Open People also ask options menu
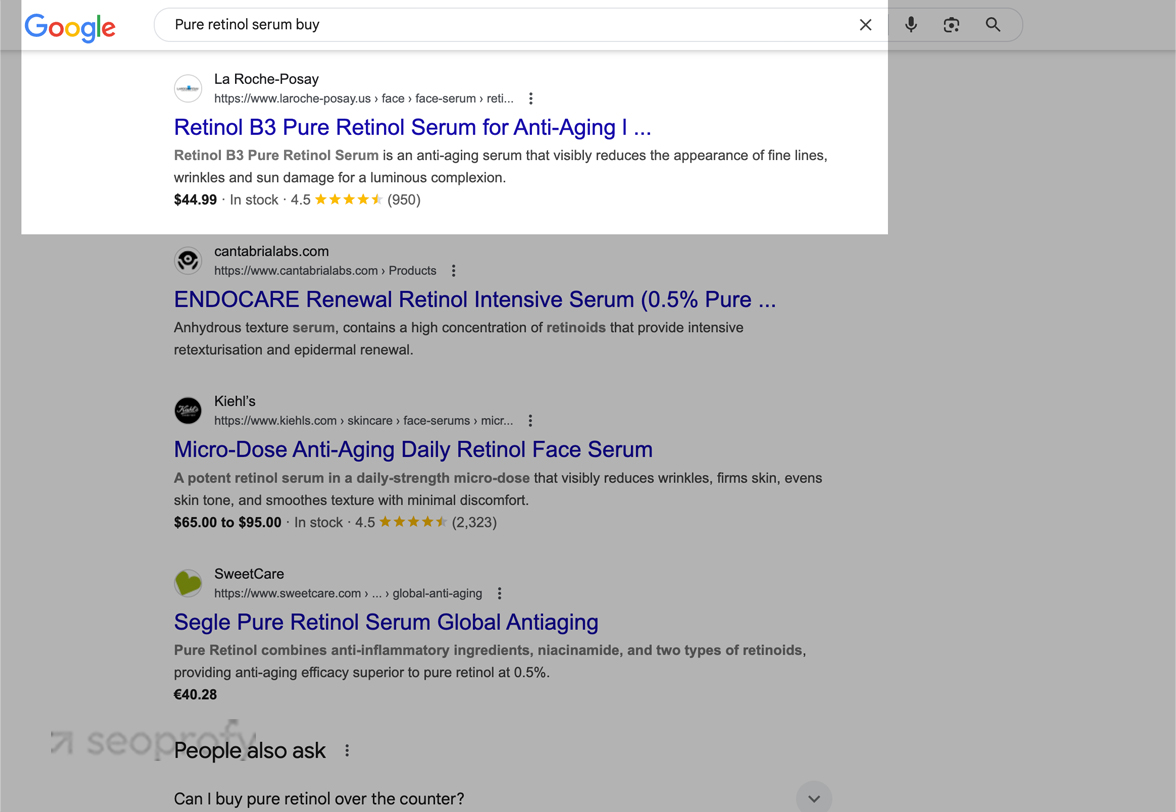Viewport: 1176px width, 812px height. click(x=346, y=751)
